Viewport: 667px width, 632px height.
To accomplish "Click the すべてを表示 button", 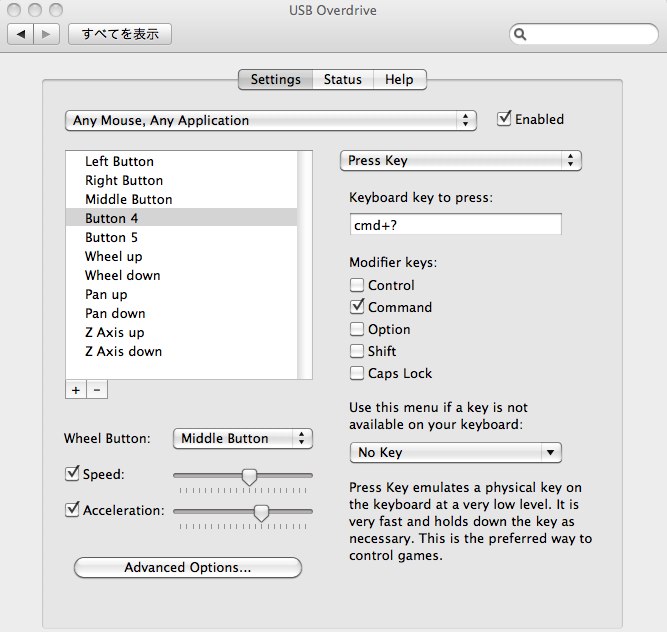I will (120, 34).
